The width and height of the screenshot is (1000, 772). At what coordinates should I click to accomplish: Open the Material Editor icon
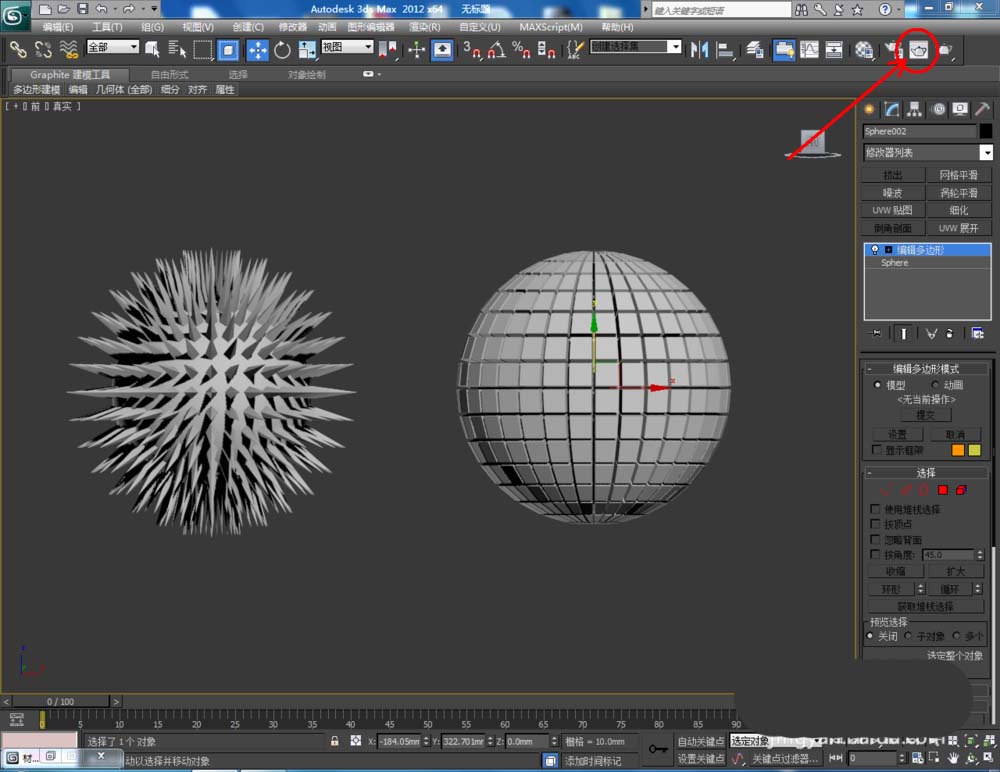tap(864, 49)
